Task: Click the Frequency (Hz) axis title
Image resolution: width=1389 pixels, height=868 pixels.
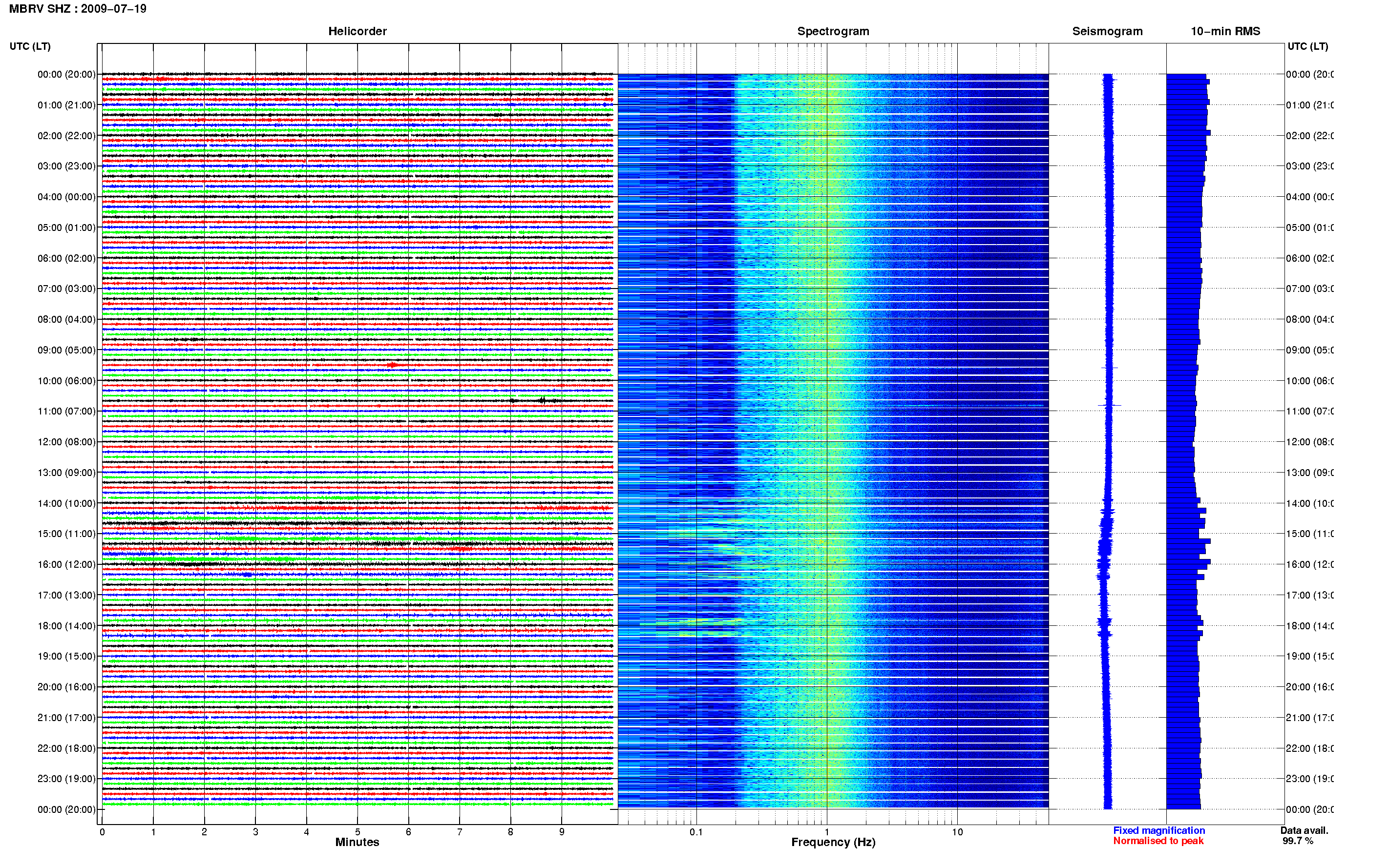Action: (833, 842)
